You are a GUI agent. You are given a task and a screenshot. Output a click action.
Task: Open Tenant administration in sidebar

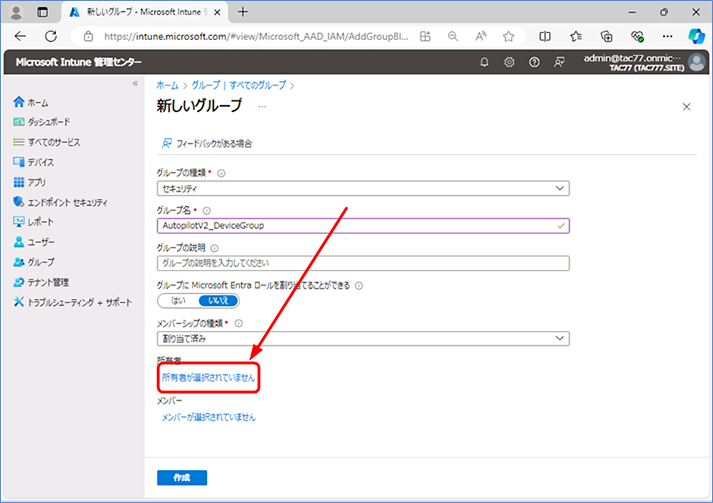point(41,282)
